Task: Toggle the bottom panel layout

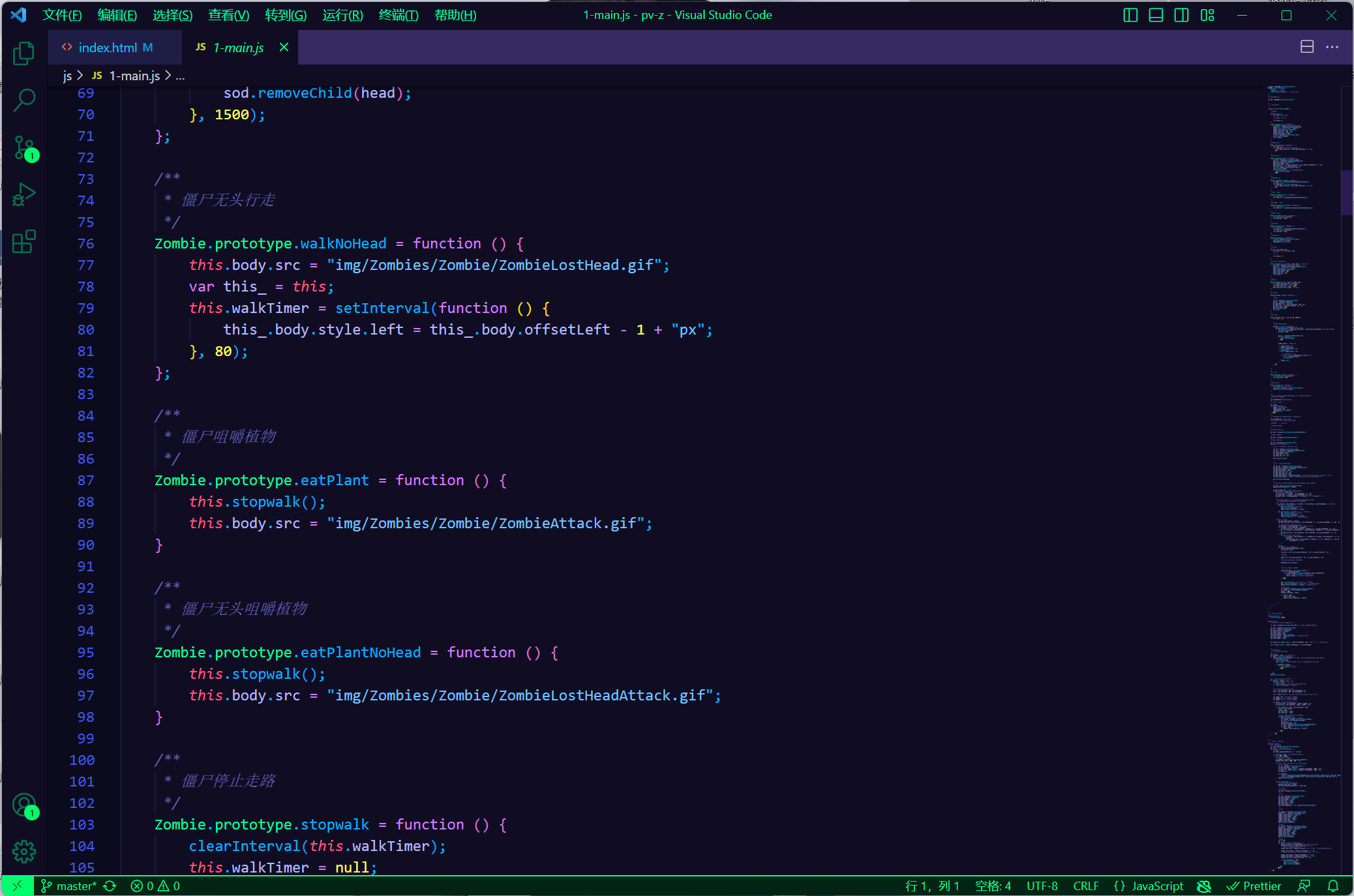Action: click(1156, 15)
